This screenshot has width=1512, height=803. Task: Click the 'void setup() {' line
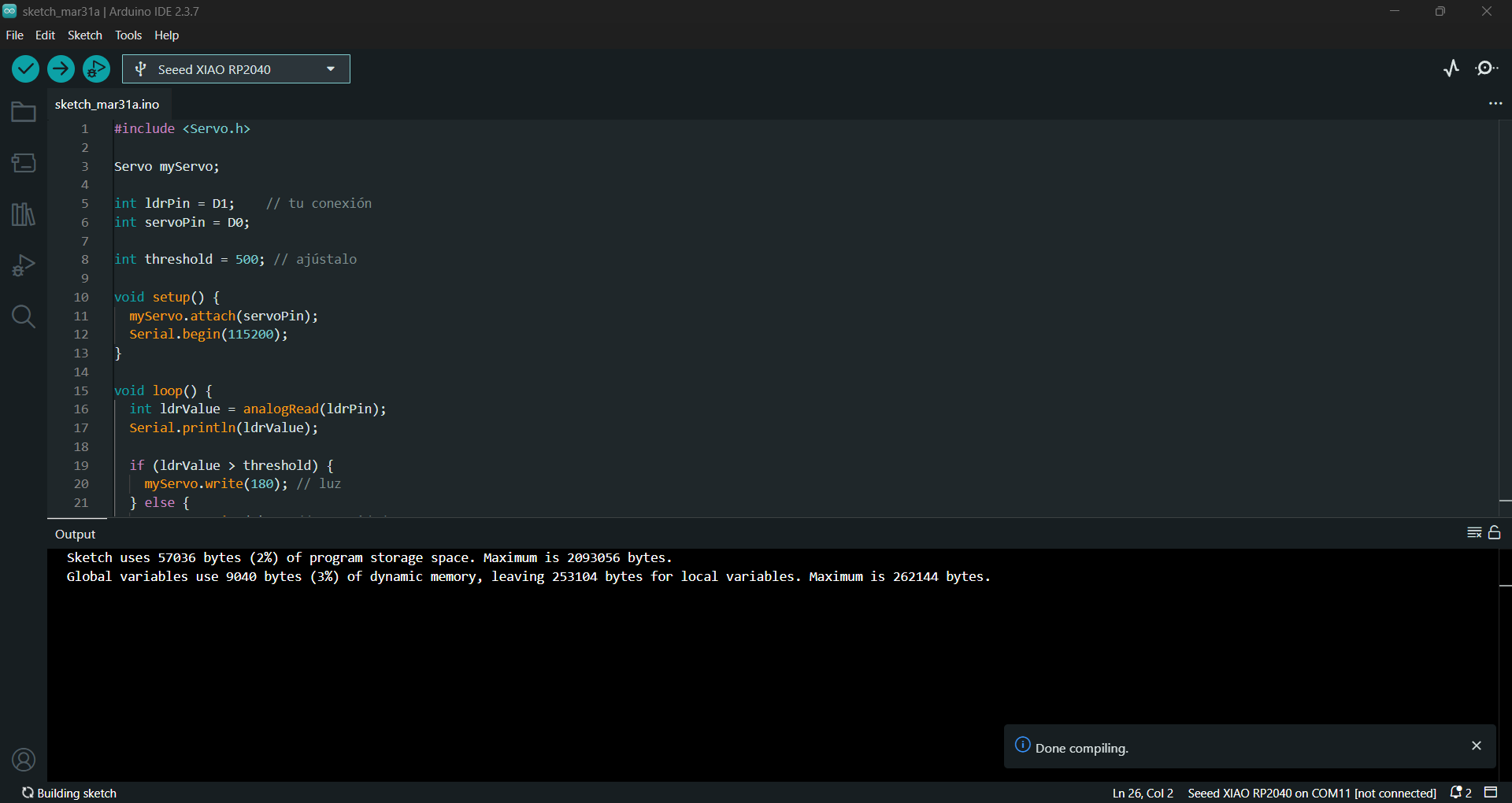pos(167,297)
